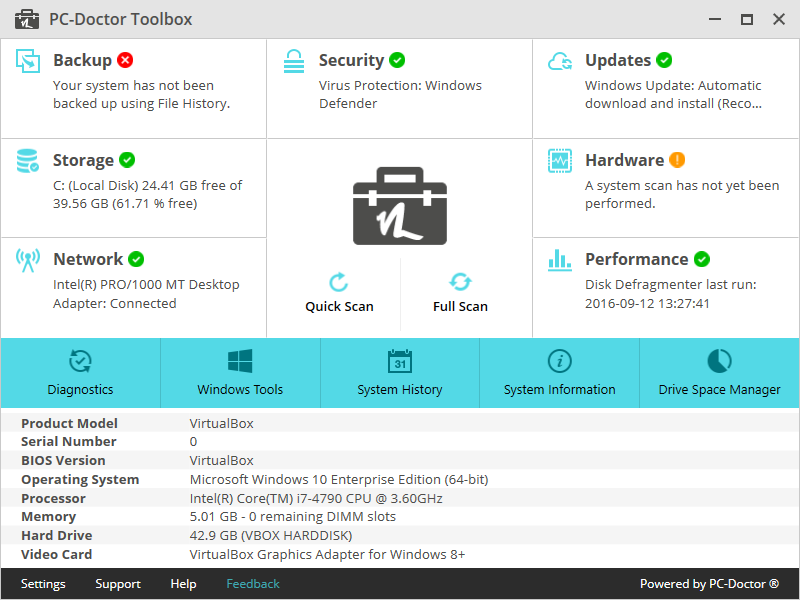Open Settings in the bottom bar
800x600 pixels.
43,584
